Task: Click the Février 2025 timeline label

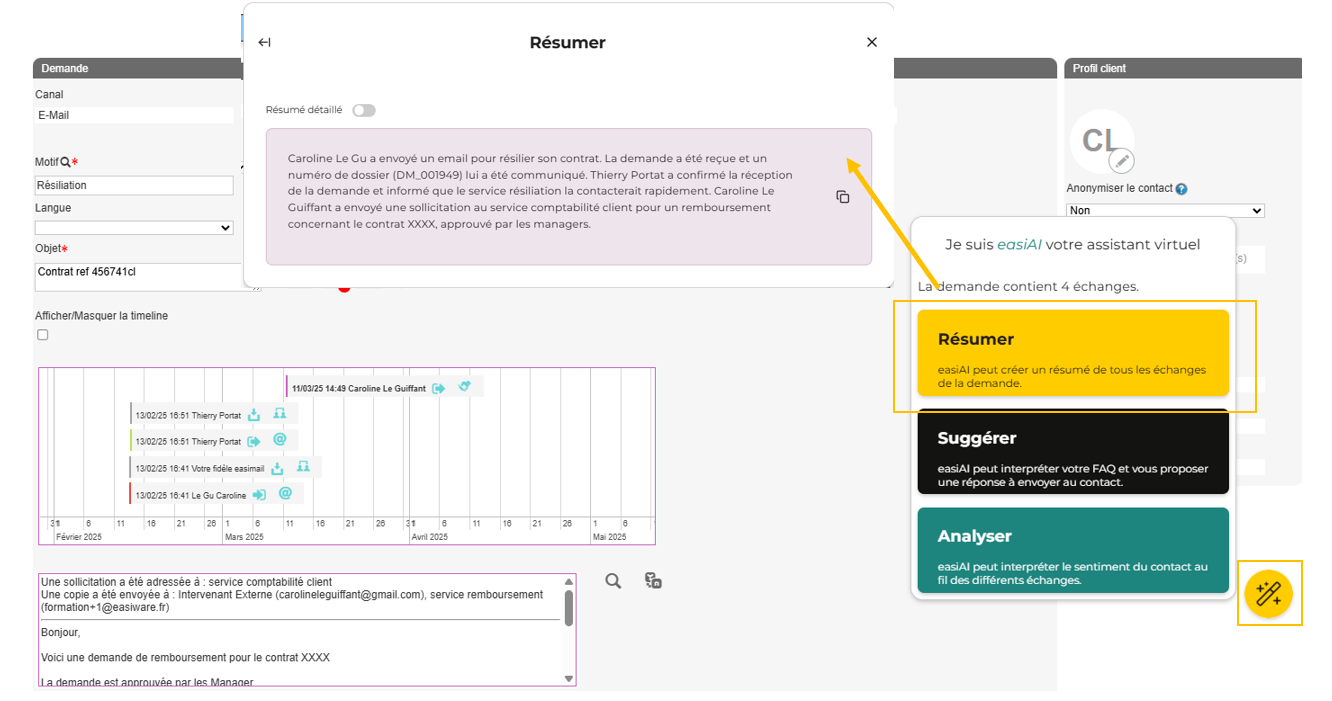Action: coord(79,537)
